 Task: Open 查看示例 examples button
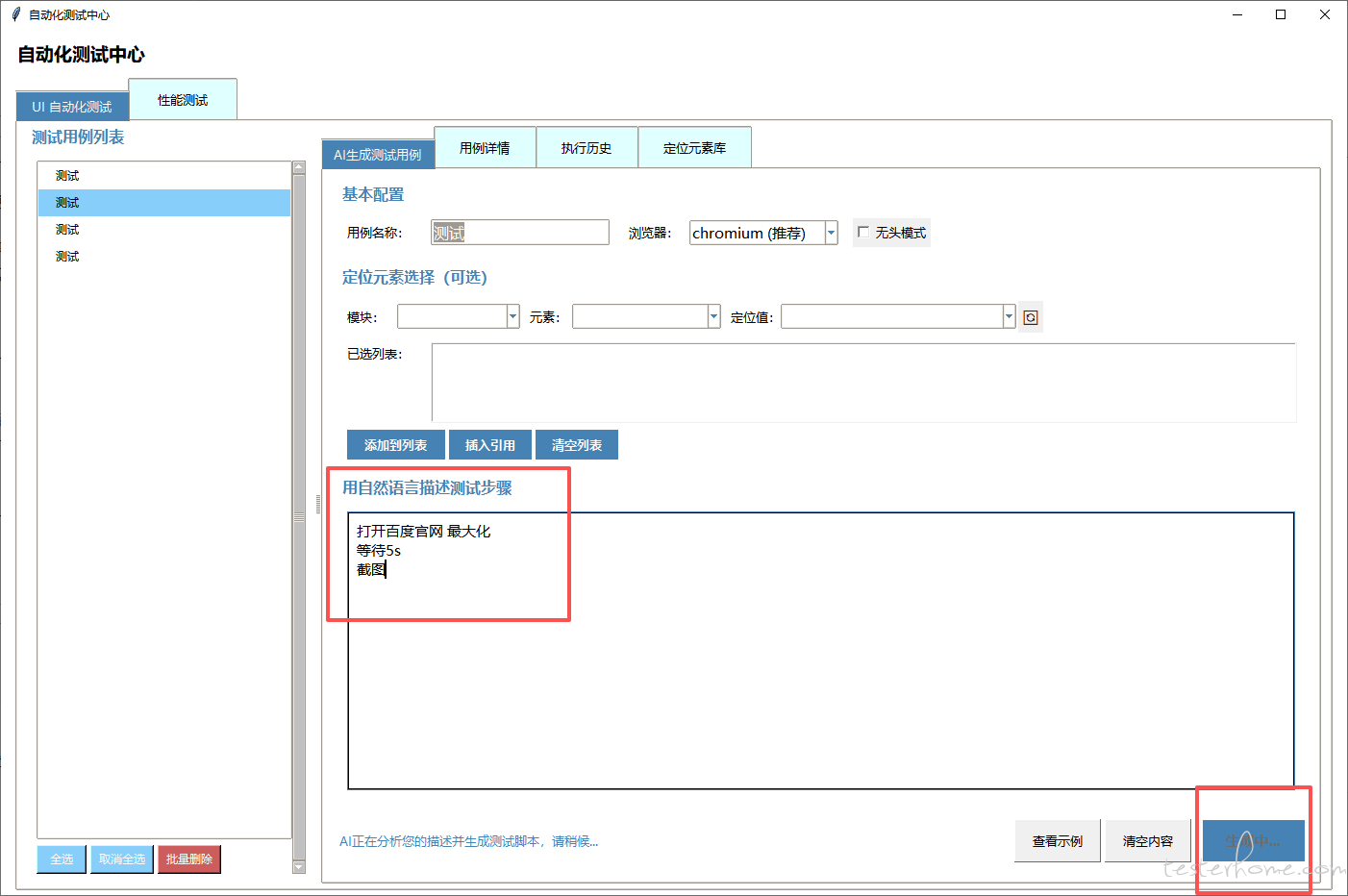pyautogui.click(x=1058, y=841)
